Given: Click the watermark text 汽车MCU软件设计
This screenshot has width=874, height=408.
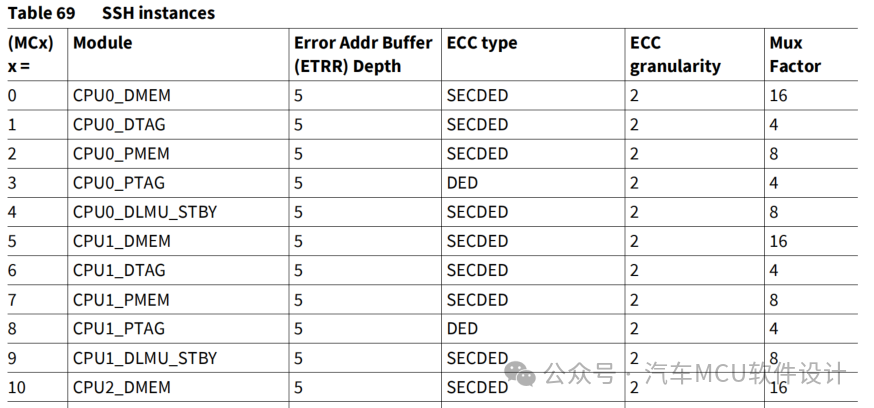Looking at the screenshot, I should pyautogui.click(x=745, y=373).
